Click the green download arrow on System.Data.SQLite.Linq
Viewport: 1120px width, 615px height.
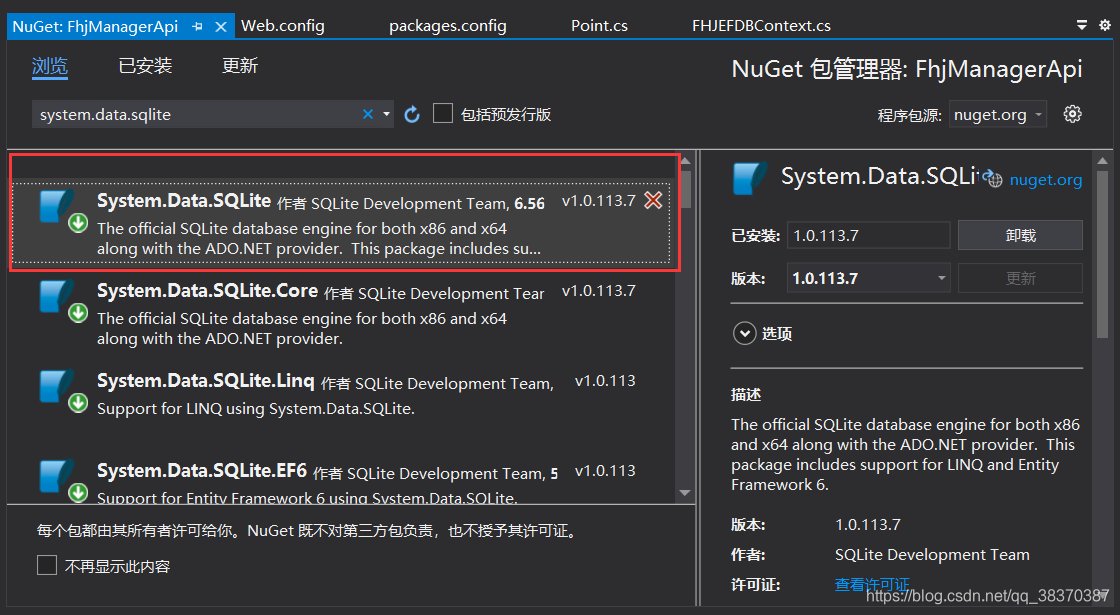(x=78, y=401)
